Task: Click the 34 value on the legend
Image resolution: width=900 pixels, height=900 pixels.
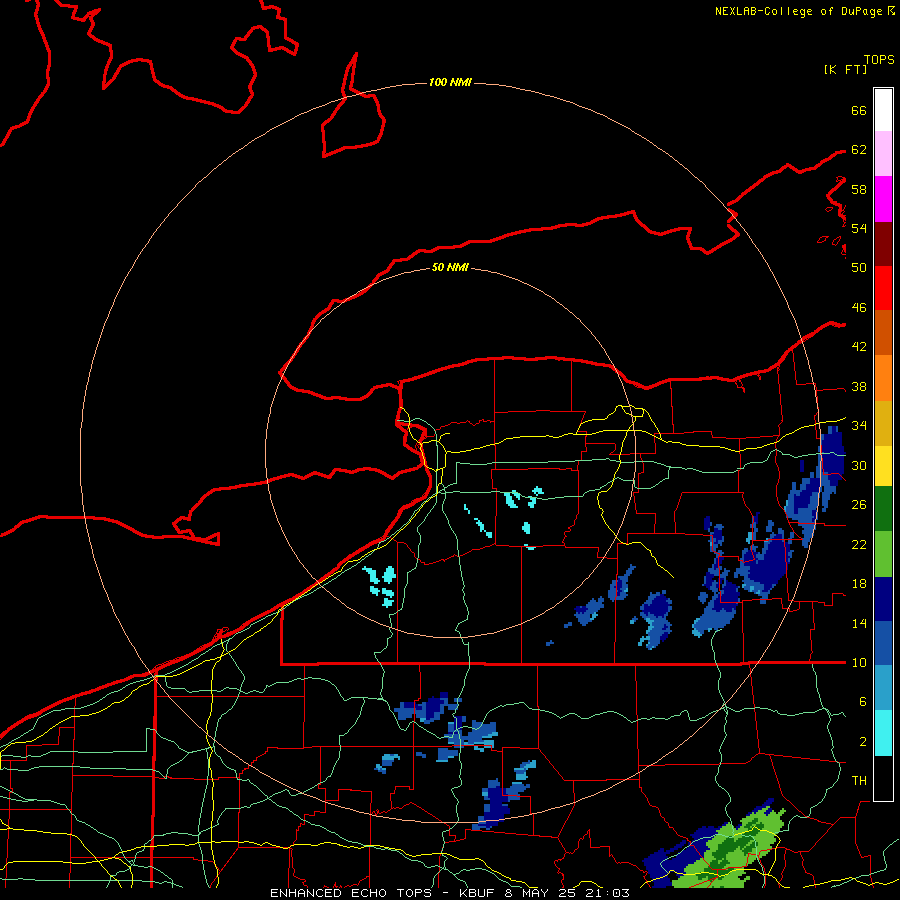Action: [859, 426]
